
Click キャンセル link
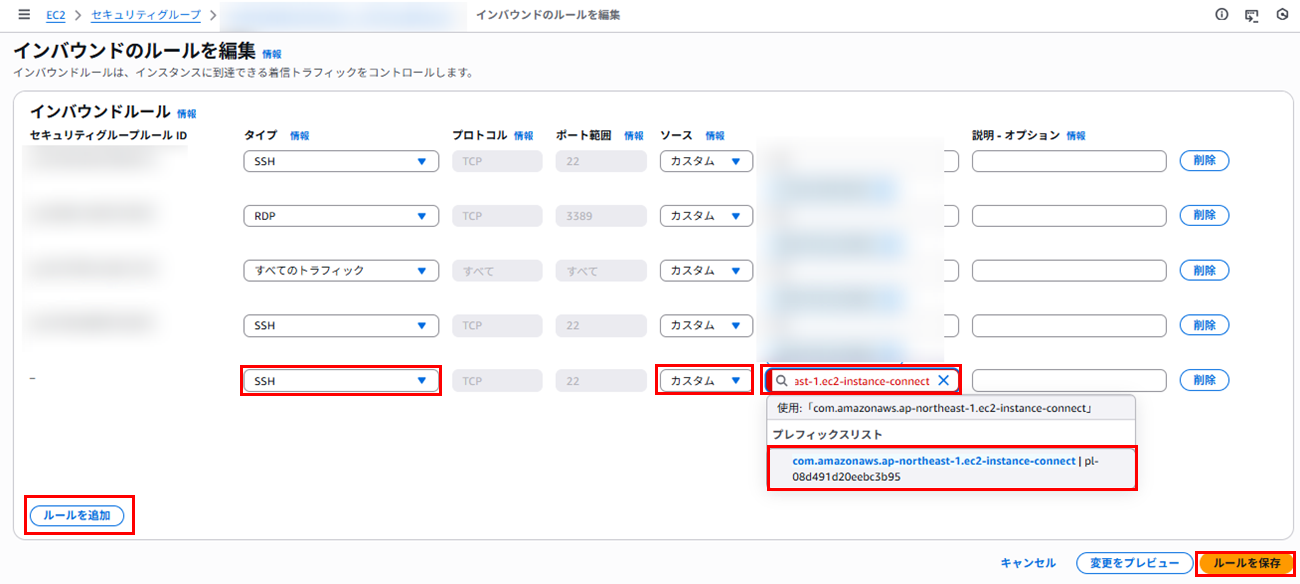click(1028, 563)
